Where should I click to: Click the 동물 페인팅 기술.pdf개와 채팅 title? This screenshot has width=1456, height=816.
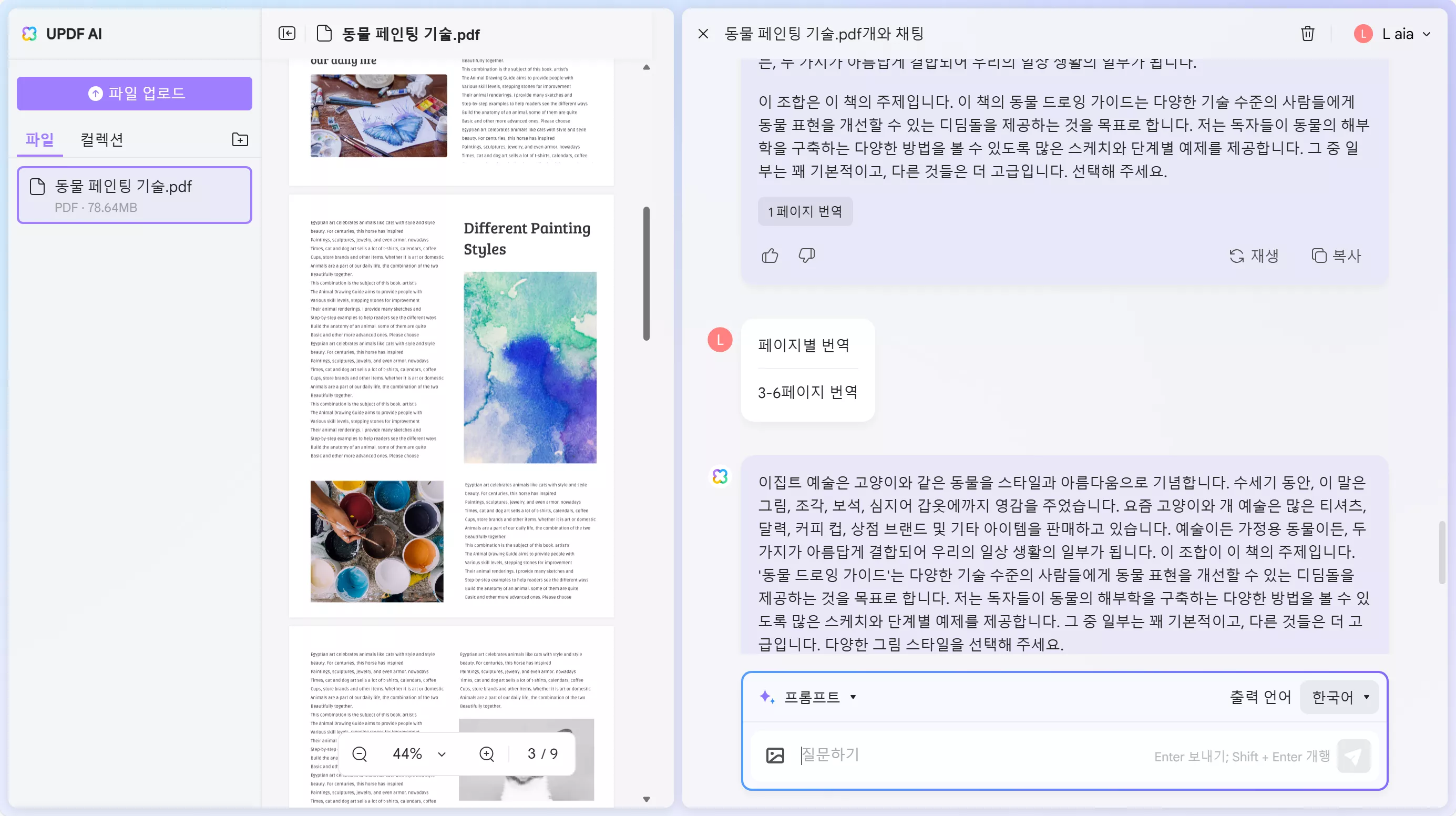coord(824,34)
